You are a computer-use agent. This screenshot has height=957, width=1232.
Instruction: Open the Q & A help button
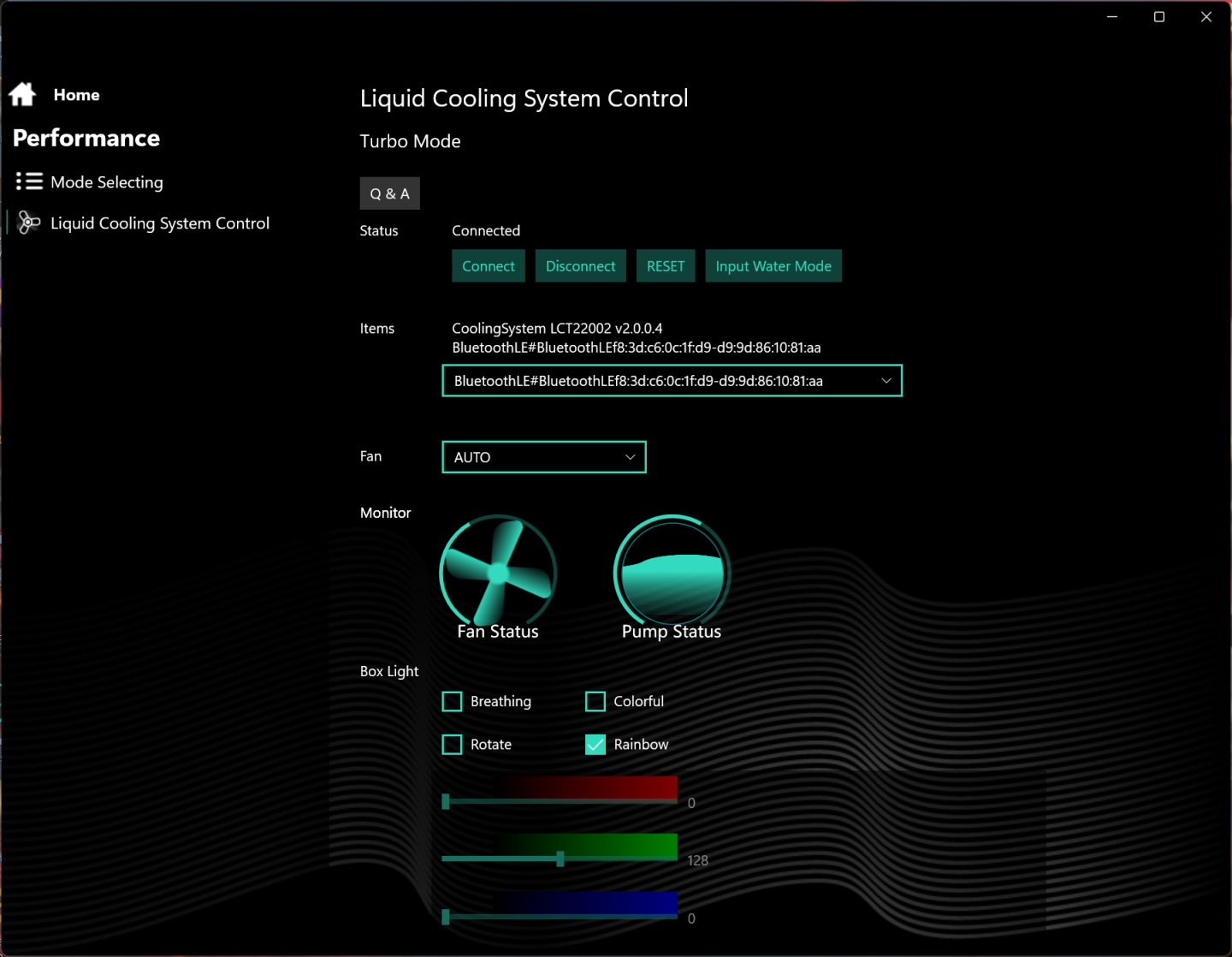pos(389,193)
